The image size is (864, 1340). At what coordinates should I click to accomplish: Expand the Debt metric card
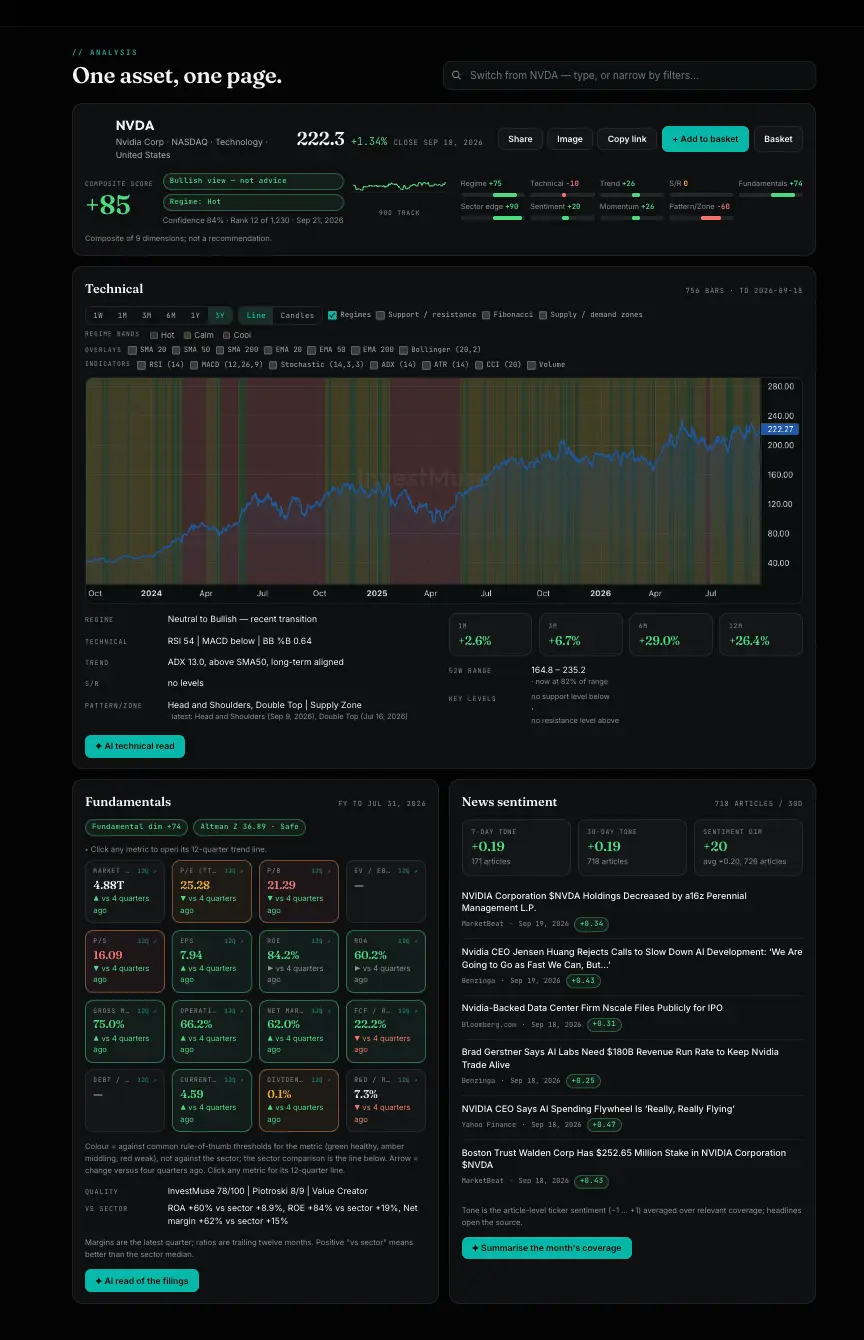pos(125,1101)
